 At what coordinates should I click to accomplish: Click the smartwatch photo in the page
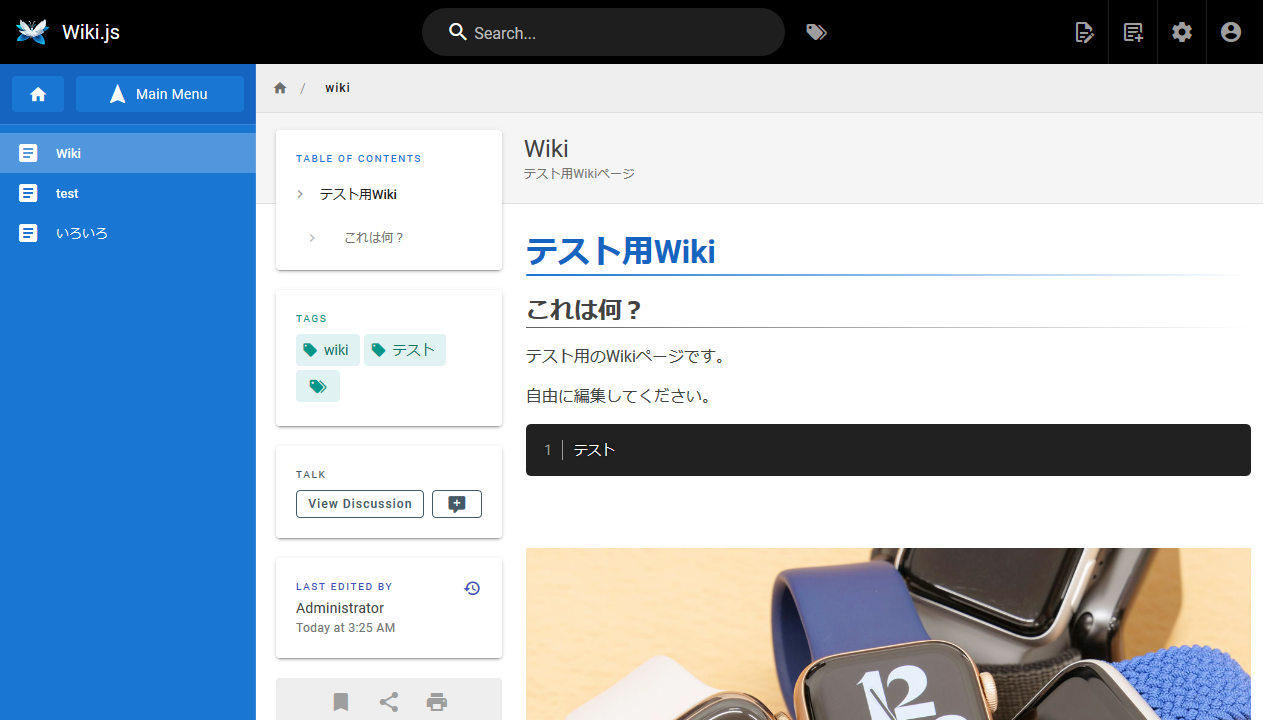point(888,634)
